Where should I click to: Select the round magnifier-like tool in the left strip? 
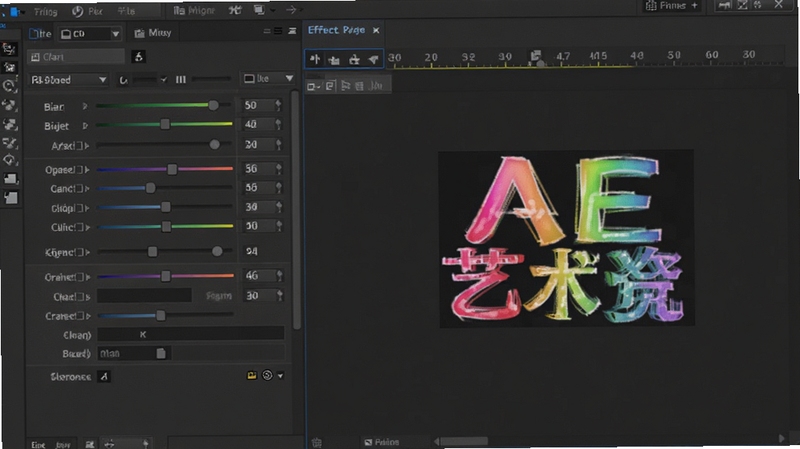(x=9, y=86)
